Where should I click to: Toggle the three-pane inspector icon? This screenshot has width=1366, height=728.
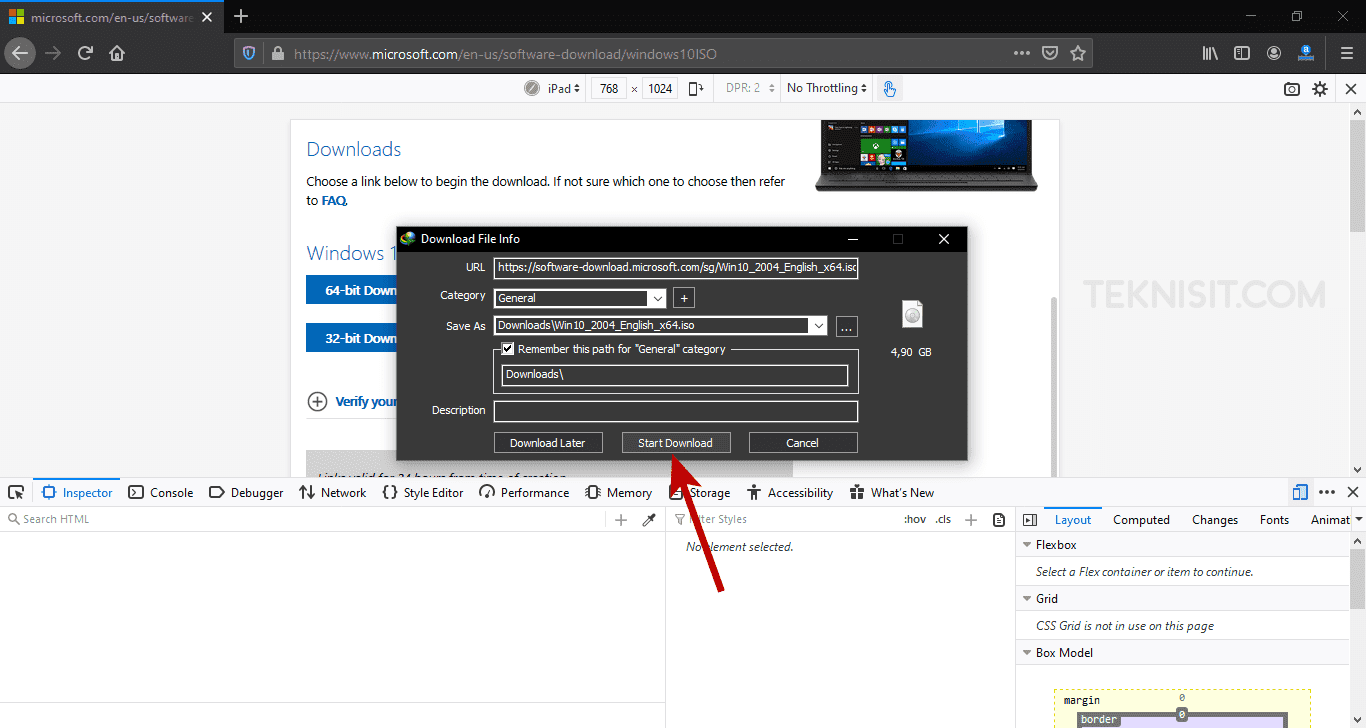(x=1029, y=520)
